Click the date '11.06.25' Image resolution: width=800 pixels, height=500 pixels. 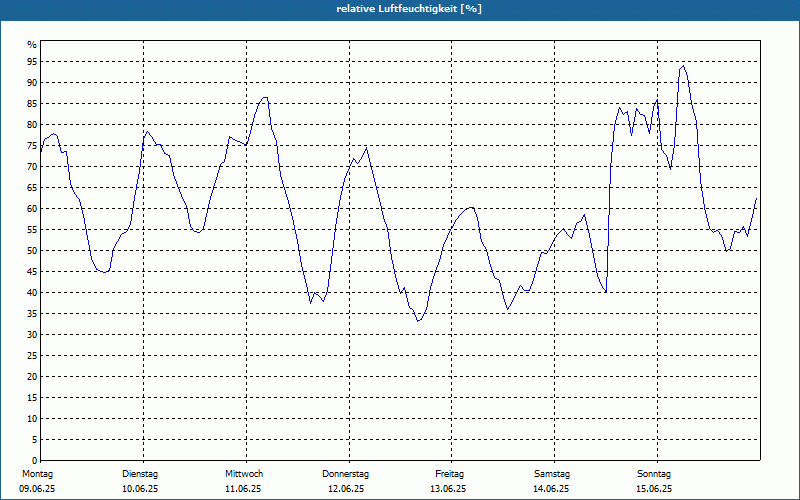[243, 489]
